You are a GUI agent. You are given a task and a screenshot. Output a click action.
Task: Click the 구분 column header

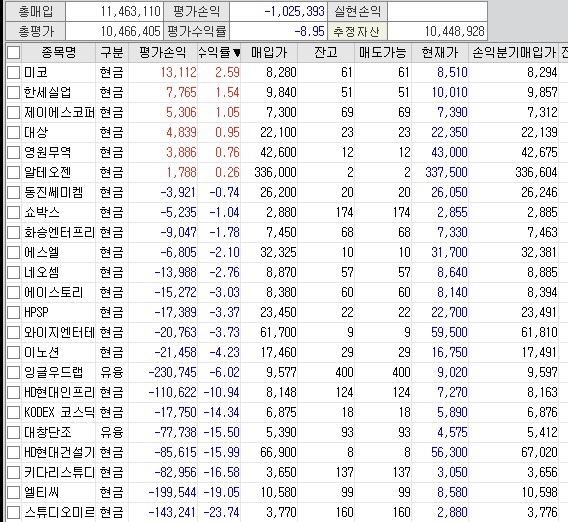pyautogui.click(x=112, y=53)
